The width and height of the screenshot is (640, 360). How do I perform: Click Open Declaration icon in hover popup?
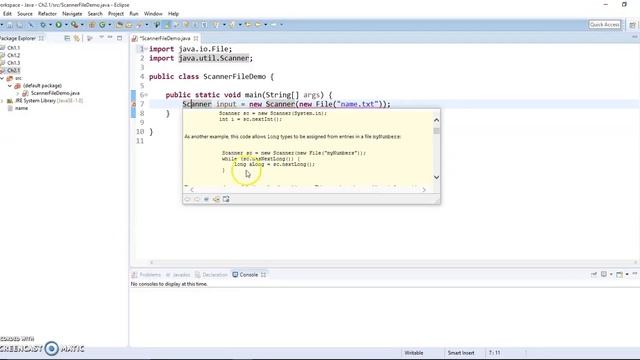(x=216, y=199)
